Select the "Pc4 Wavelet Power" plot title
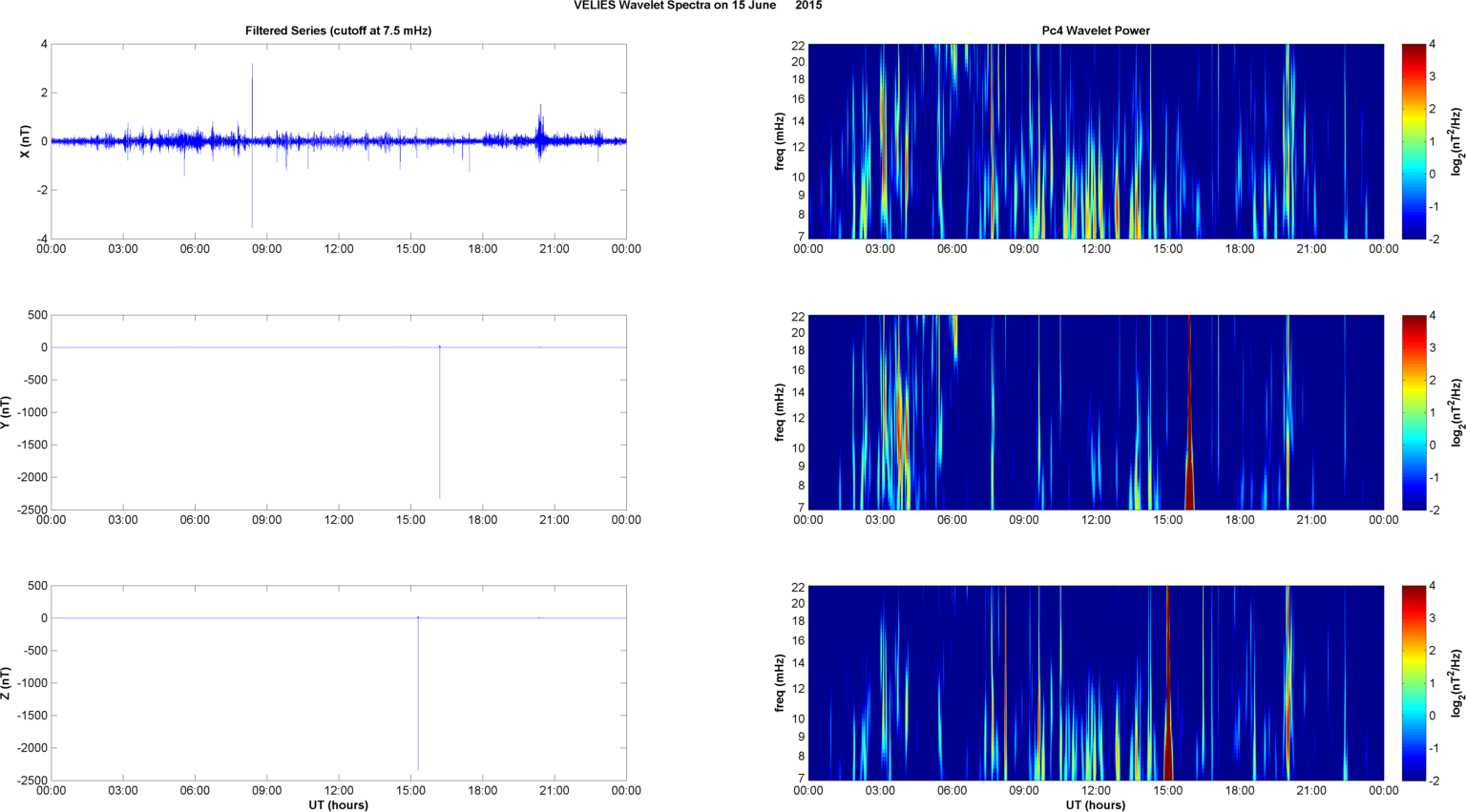Screen dimensions: 1466x812 click(1095, 31)
